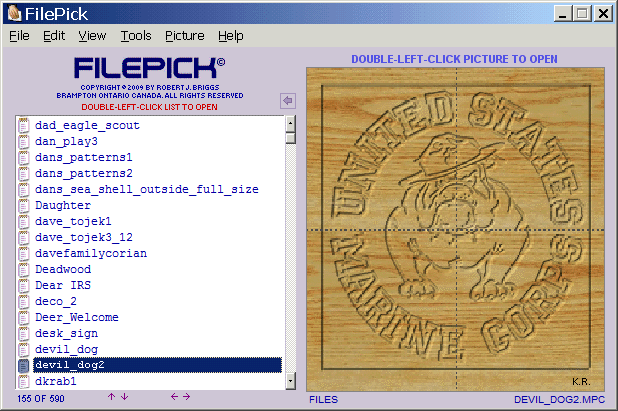Select dans_sea_shell_outside_full_size file

pos(147,189)
